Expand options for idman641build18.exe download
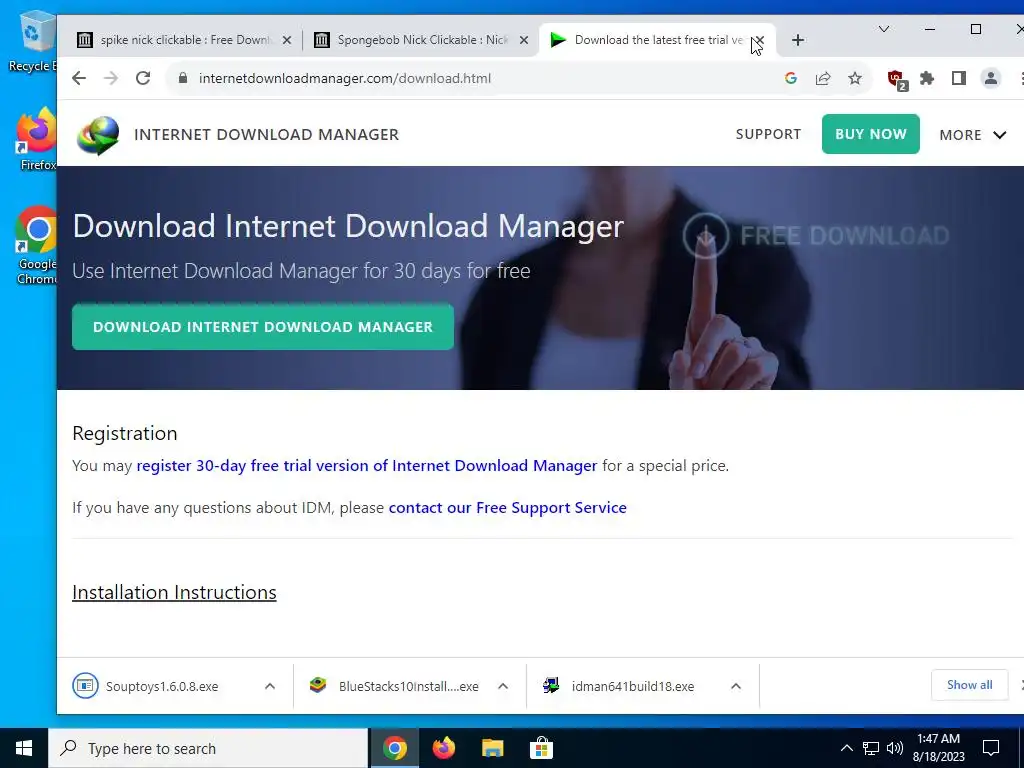The width and height of the screenshot is (1024, 768). pos(736,686)
